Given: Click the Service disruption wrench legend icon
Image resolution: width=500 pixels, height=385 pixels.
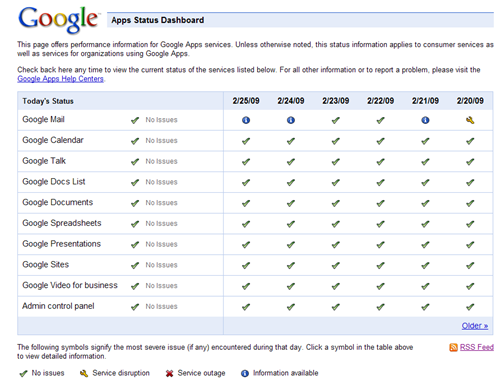Looking at the screenshot, I should tap(84, 374).
